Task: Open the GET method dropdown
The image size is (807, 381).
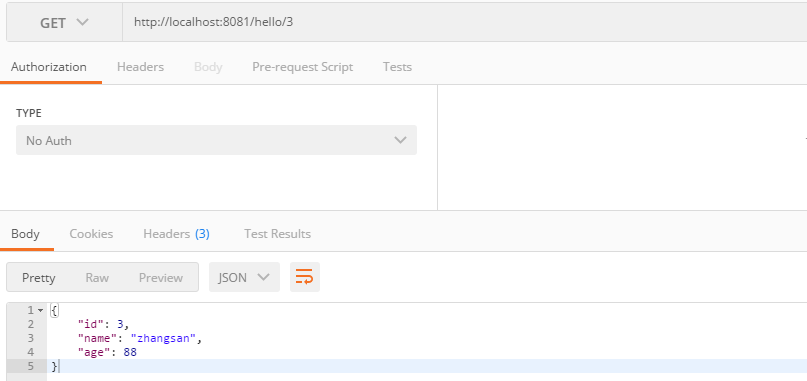Action: tap(64, 23)
